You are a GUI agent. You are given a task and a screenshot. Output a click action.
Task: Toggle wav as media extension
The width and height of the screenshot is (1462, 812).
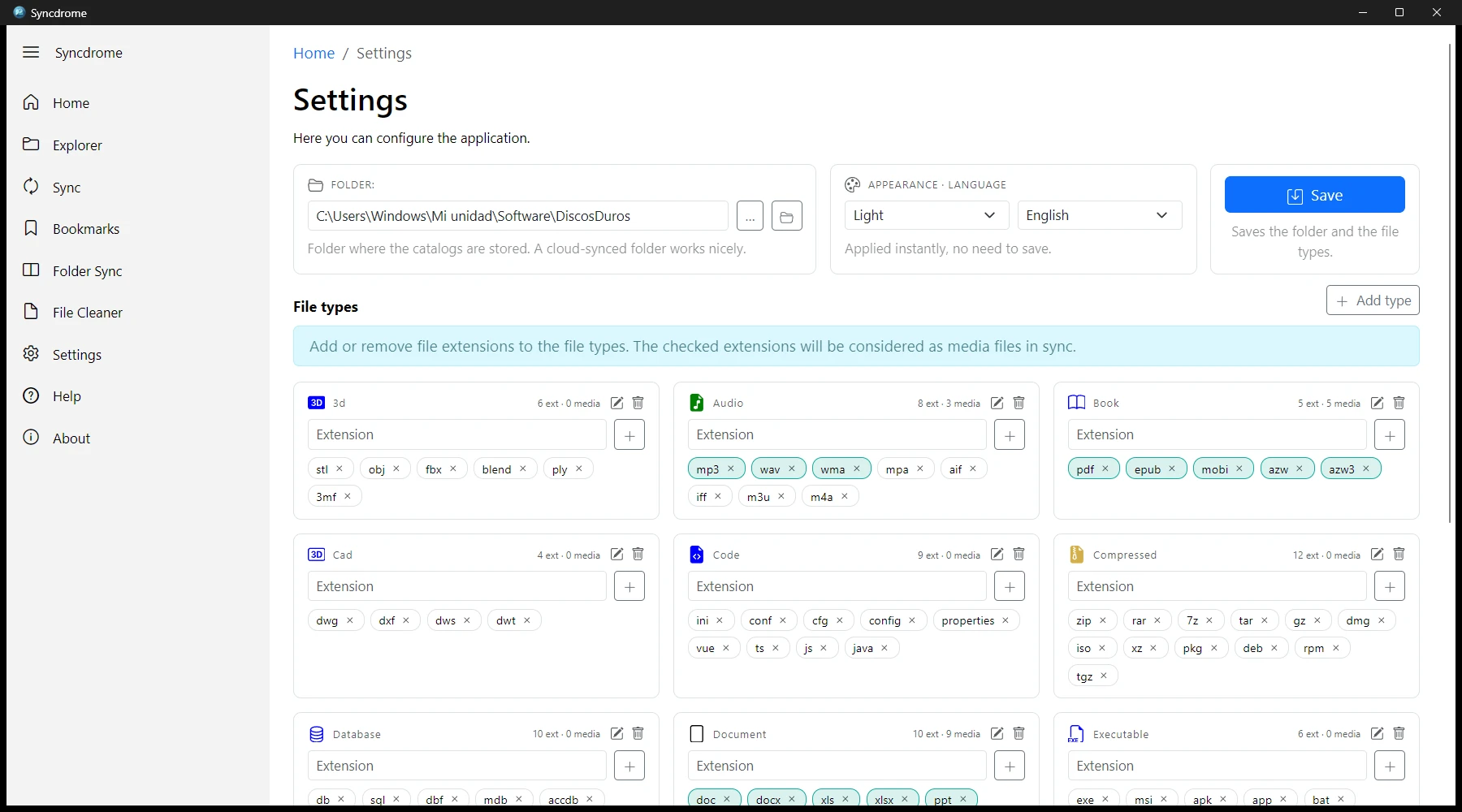coord(770,469)
